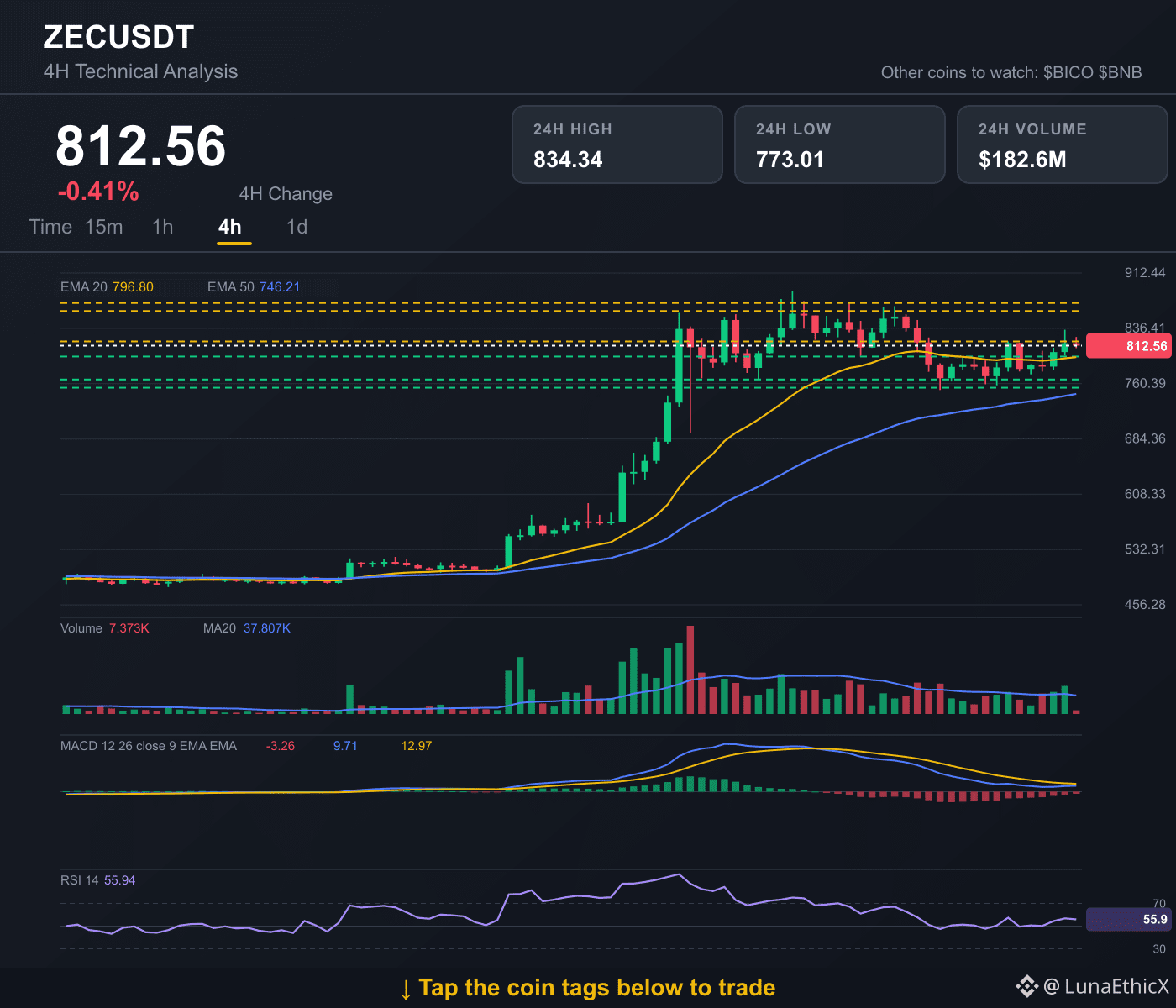The width and height of the screenshot is (1176, 1008).
Task: Click the @LunaEthicX author handle
Action: click(x=1106, y=987)
